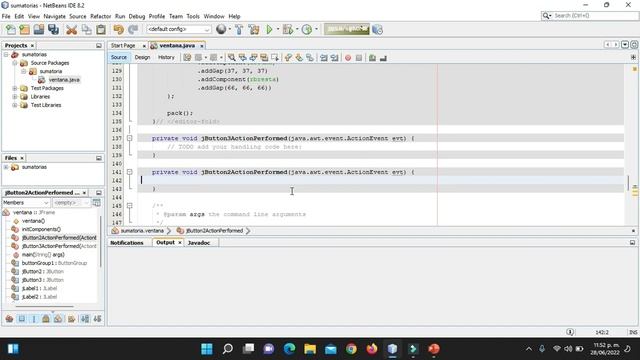Screen dimensions: 640x360
Task: Click the Profile Project clock icon
Action: click(x=307, y=29)
